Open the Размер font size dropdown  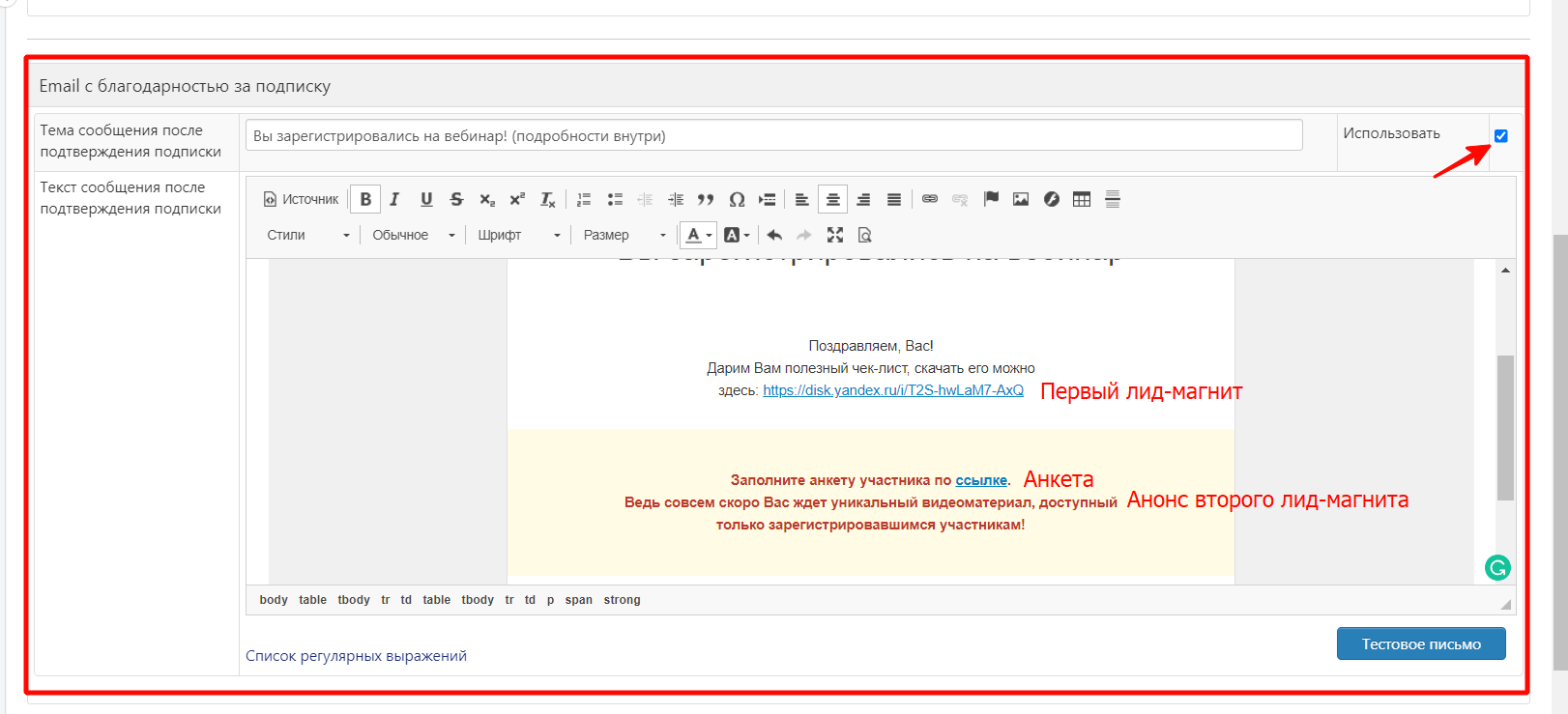(624, 235)
